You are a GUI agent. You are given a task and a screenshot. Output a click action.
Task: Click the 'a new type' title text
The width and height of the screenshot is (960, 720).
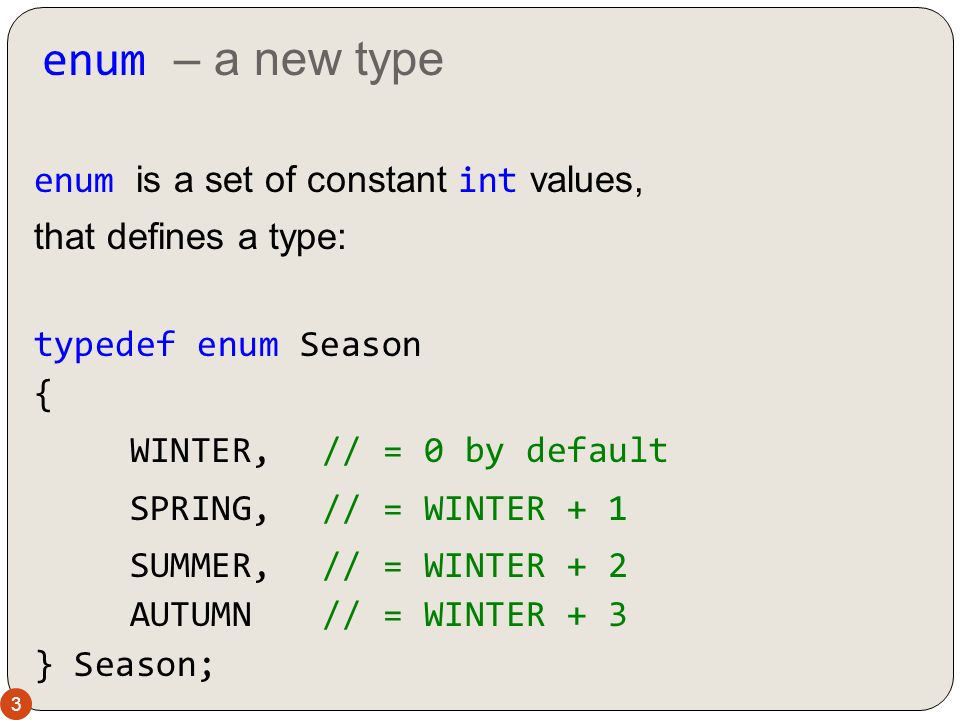point(328,61)
